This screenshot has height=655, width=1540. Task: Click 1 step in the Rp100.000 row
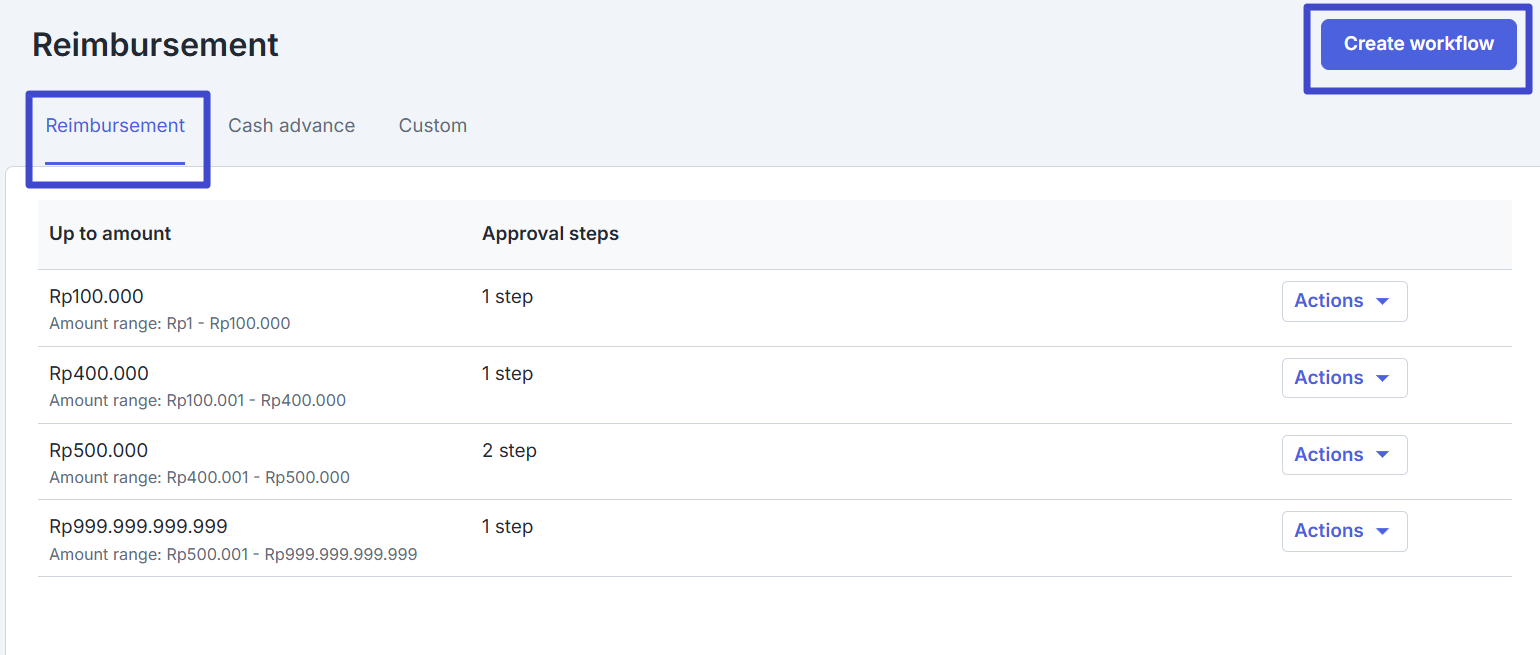(507, 297)
